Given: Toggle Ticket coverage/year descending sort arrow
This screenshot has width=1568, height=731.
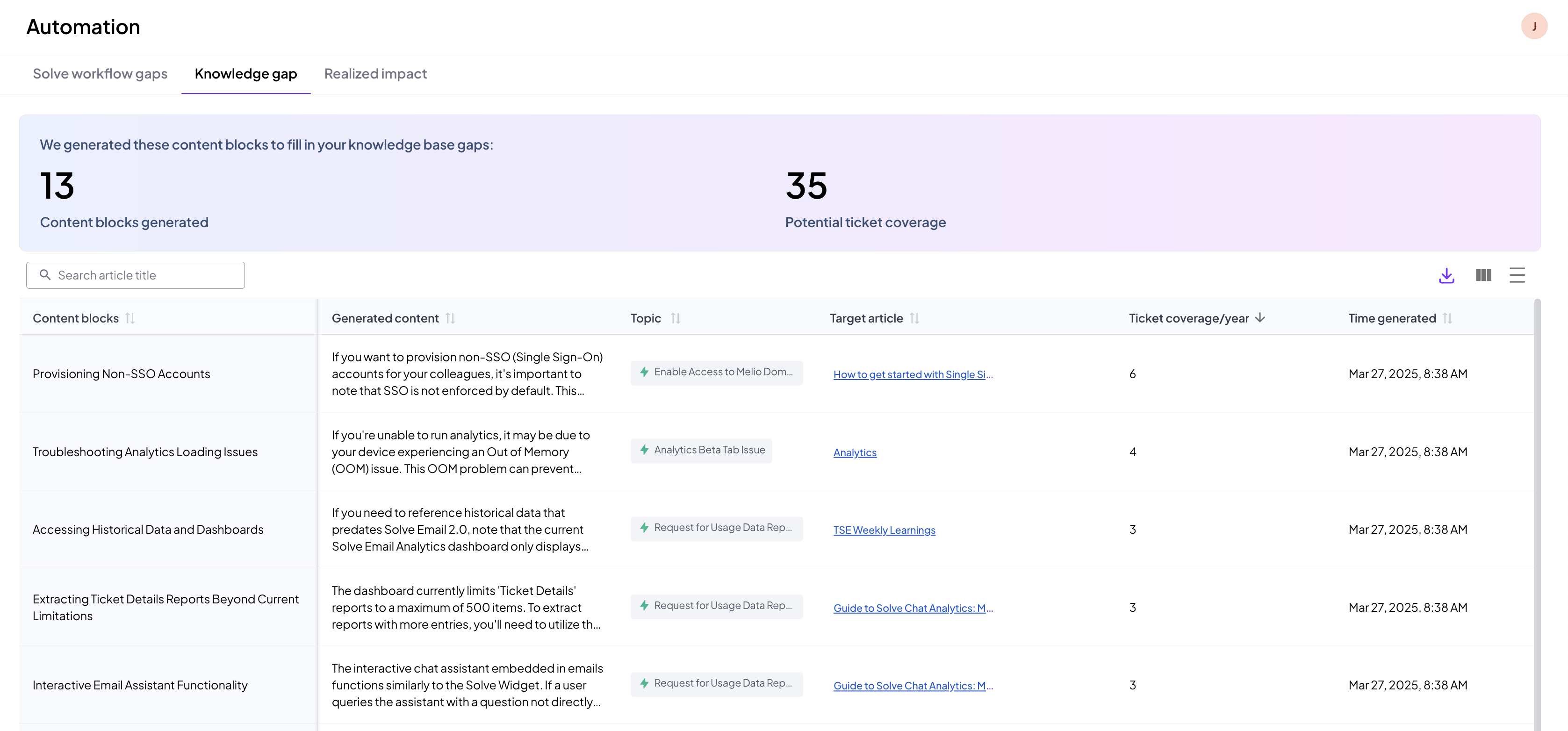Looking at the screenshot, I should 1260,318.
